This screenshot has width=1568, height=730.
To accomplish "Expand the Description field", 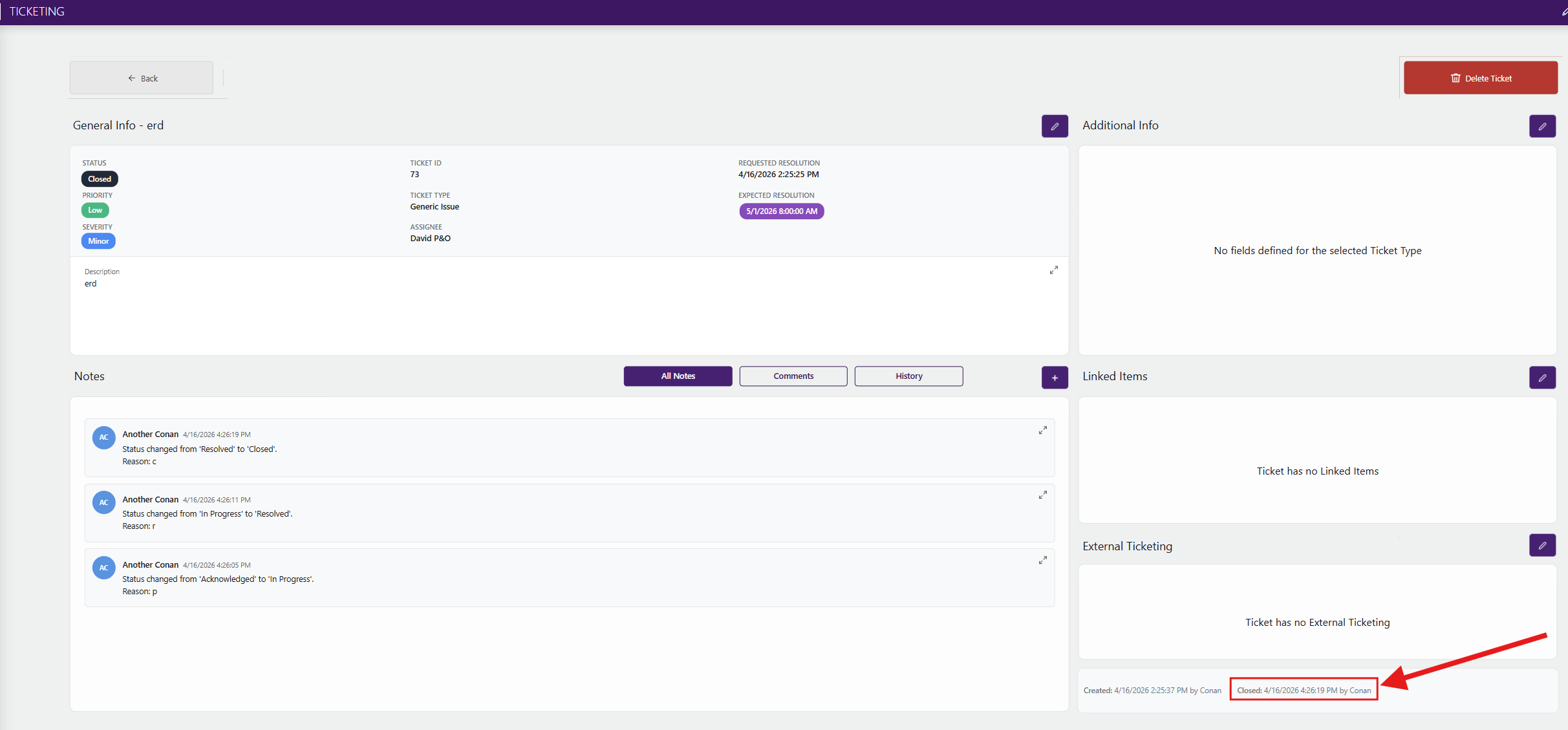I will click(x=1053, y=270).
